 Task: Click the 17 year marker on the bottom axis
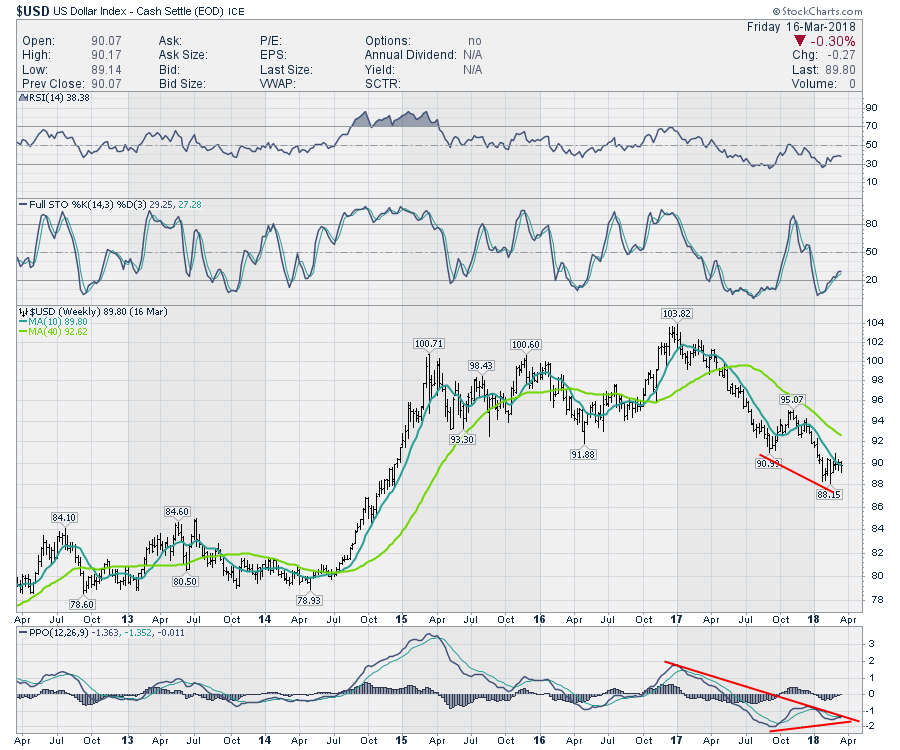pos(673,742)
